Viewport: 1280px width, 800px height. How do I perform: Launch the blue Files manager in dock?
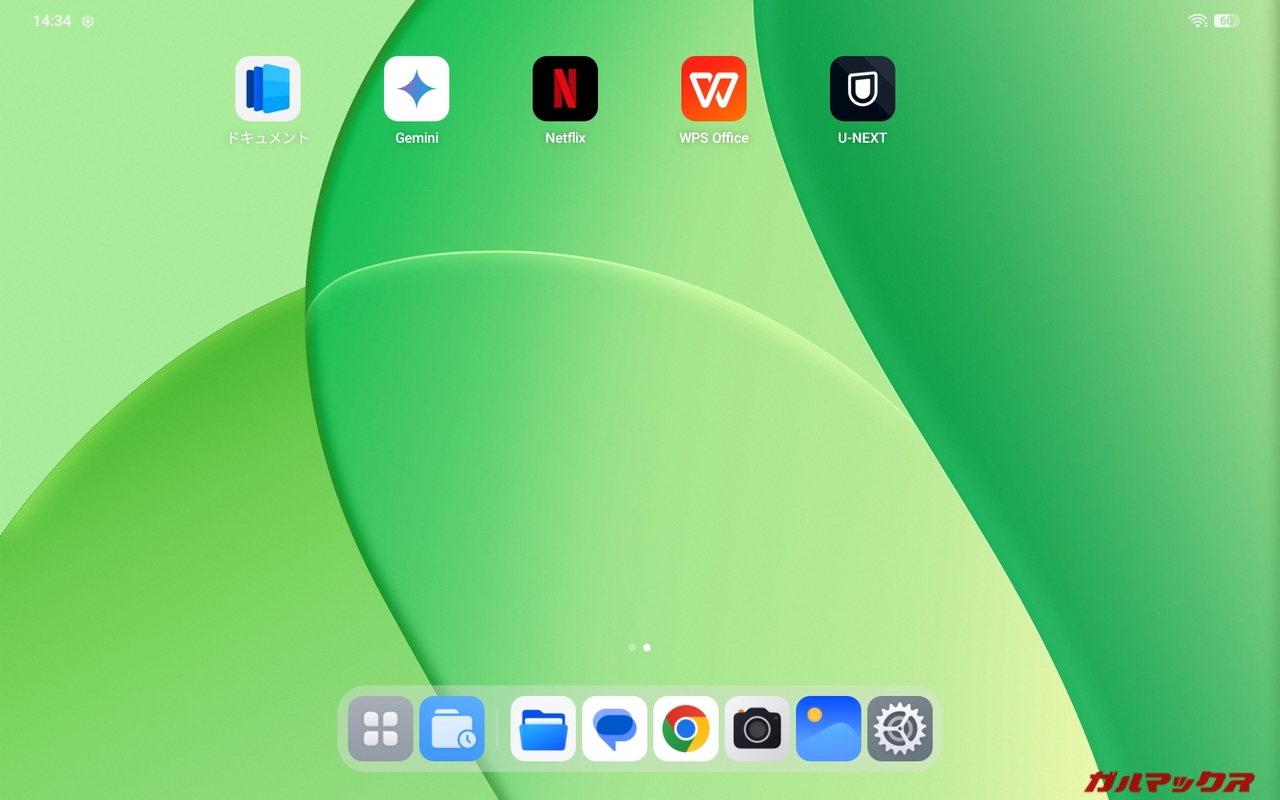tap(543, 729)
